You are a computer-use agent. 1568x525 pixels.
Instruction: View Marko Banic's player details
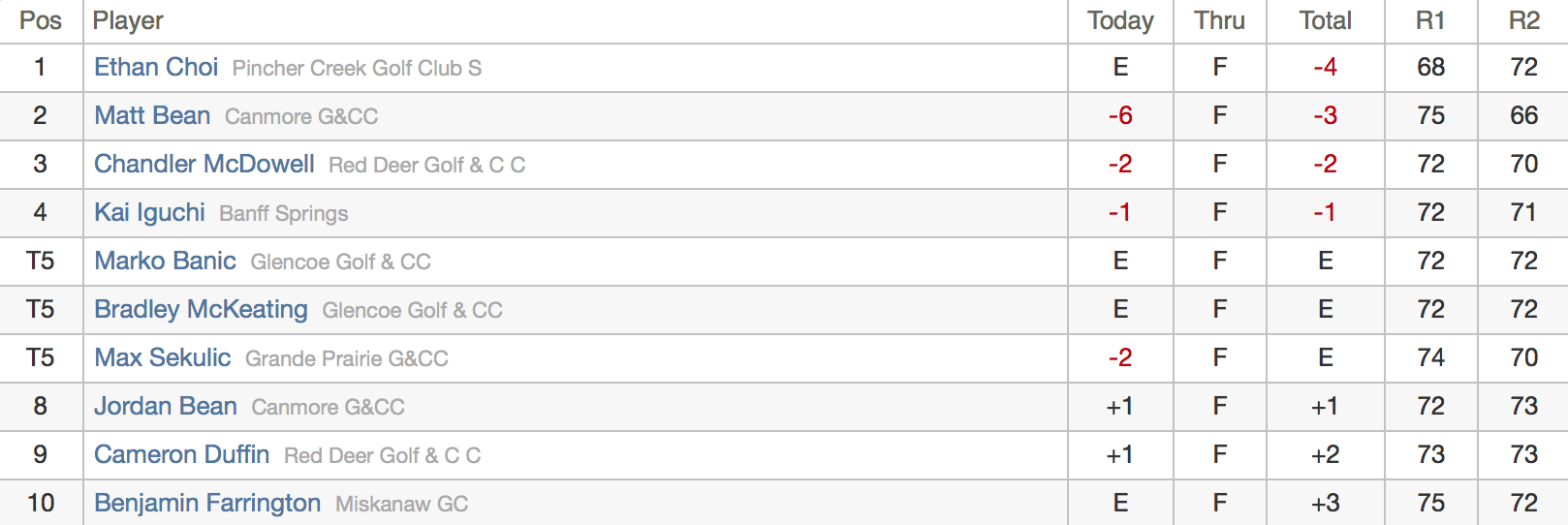point(165,262)
